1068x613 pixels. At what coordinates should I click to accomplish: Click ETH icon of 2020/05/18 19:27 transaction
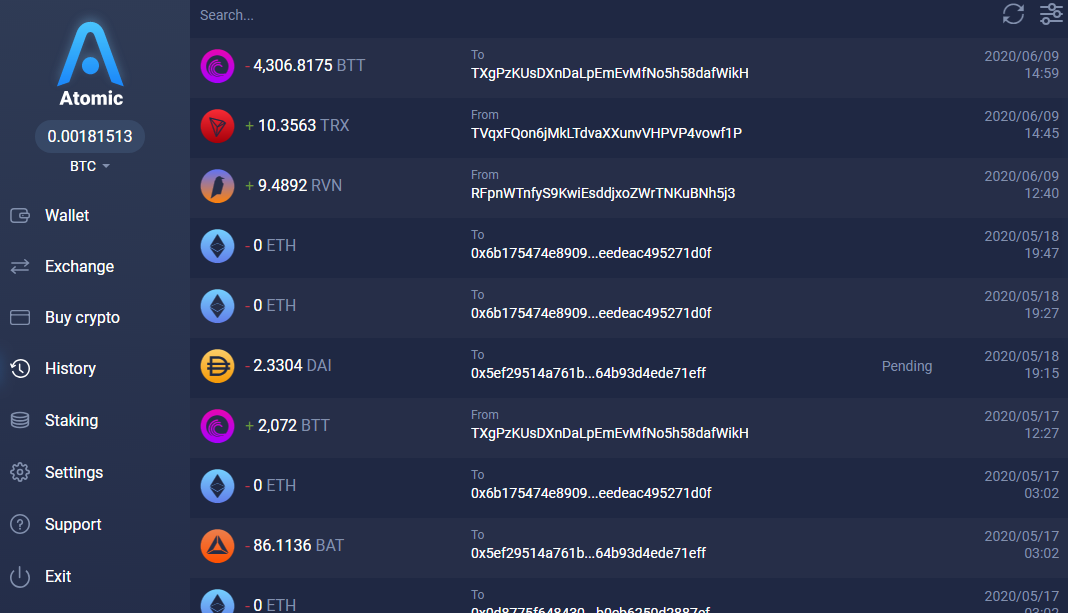coord(217,306)
